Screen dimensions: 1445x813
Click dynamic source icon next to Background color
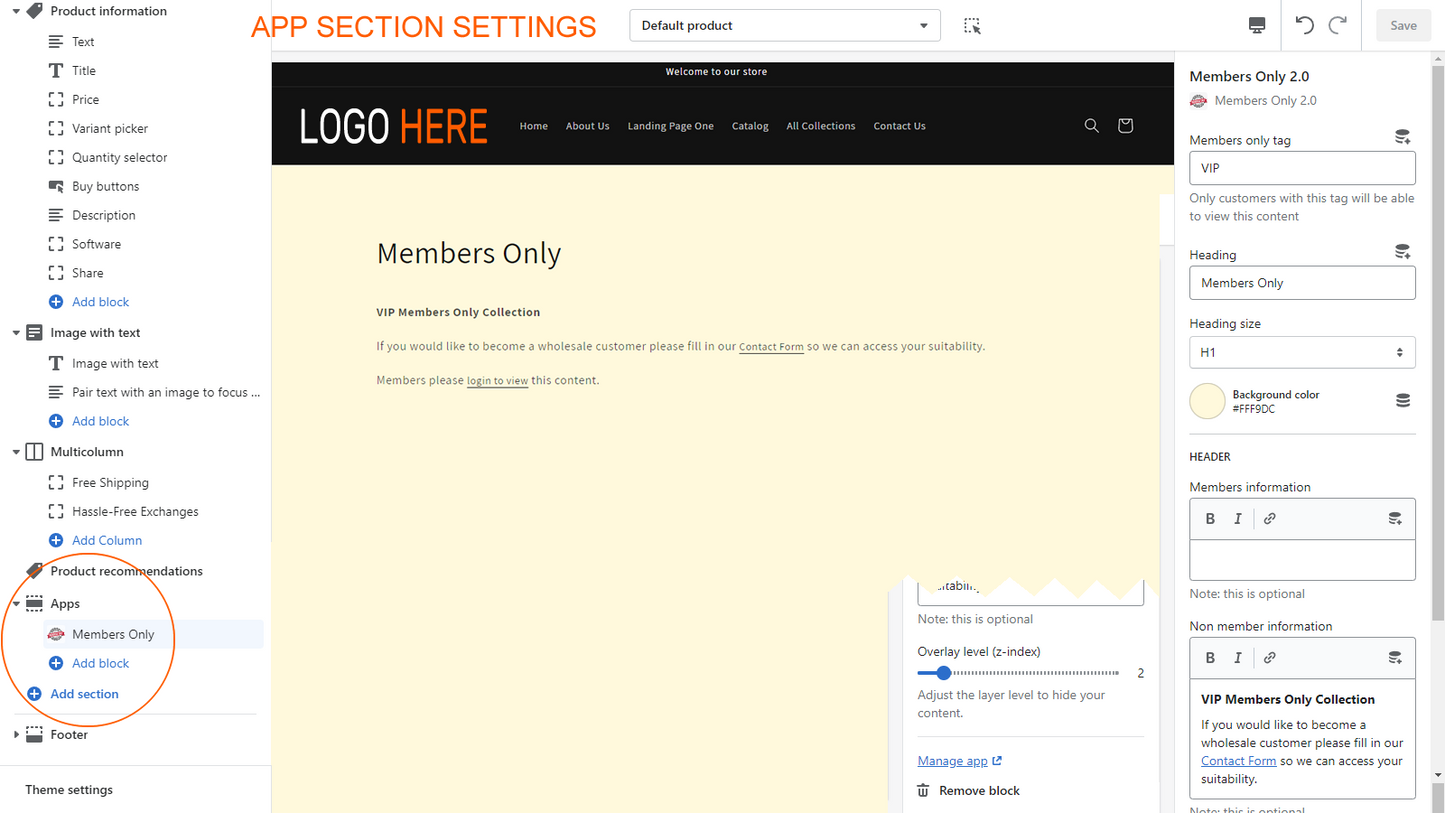[1402, 401]
